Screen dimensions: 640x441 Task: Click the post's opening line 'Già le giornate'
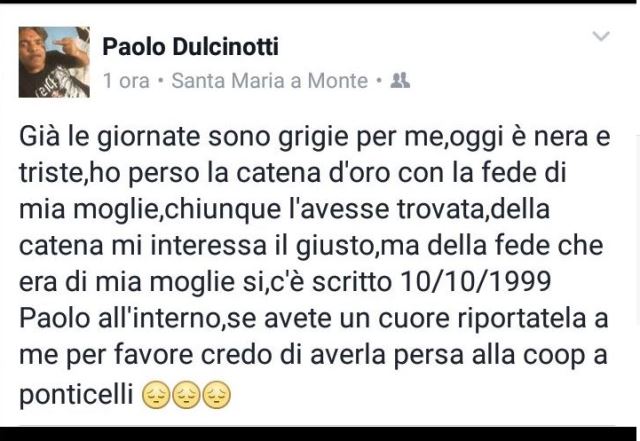(x=110, y=137)
